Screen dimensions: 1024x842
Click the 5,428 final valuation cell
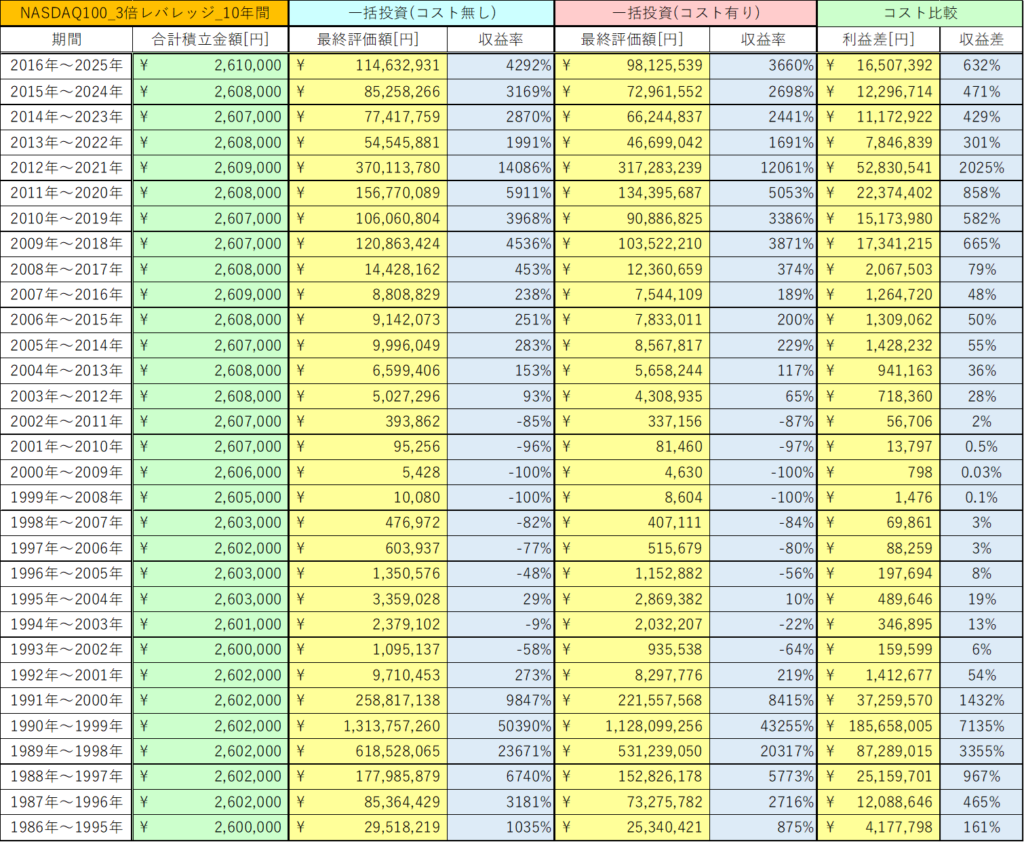click(368, 471)
